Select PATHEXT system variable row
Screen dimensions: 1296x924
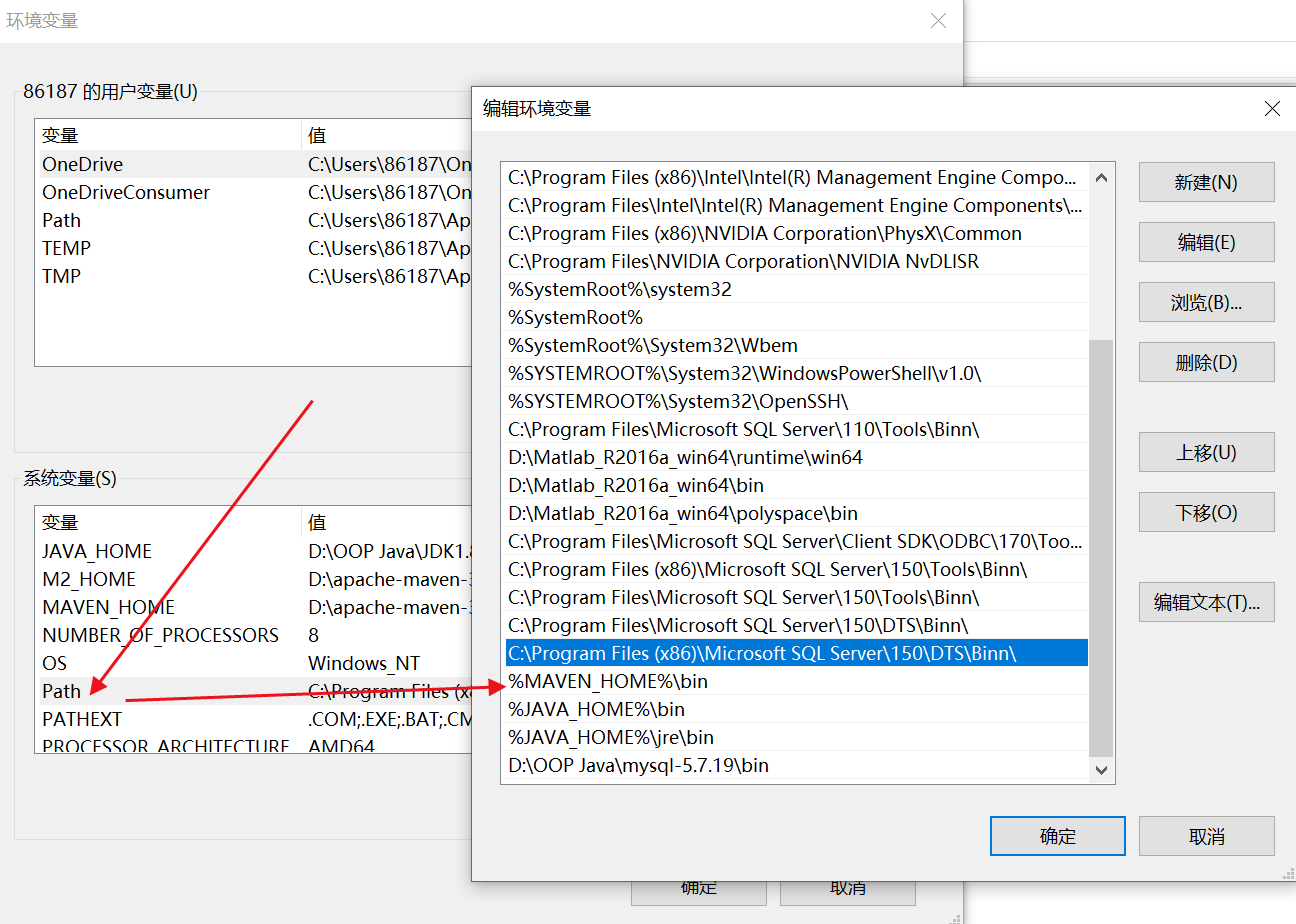[x=254, y=719]
